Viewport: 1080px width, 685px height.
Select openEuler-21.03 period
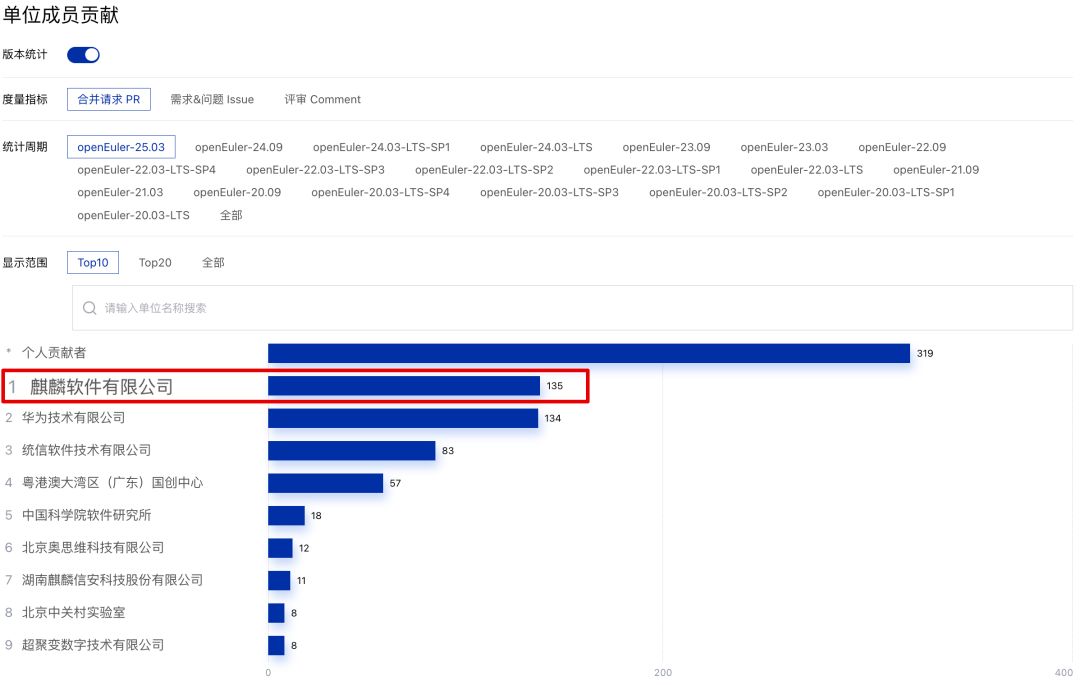tap(121, 192)
